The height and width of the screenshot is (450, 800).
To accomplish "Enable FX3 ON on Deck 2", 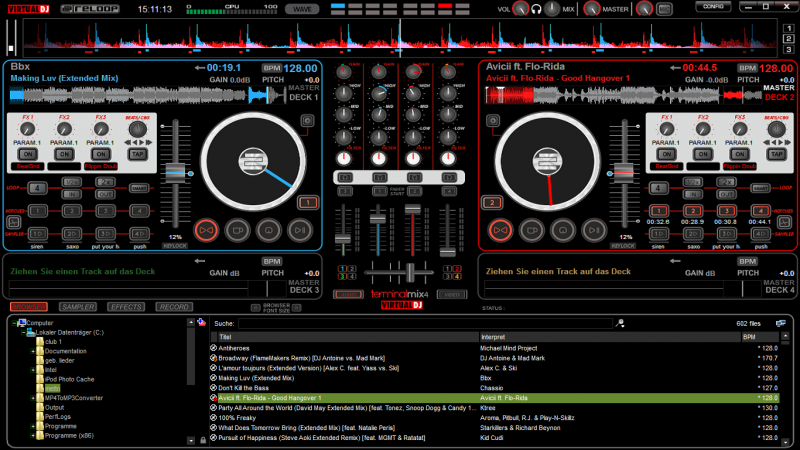I will coord(740,154).
